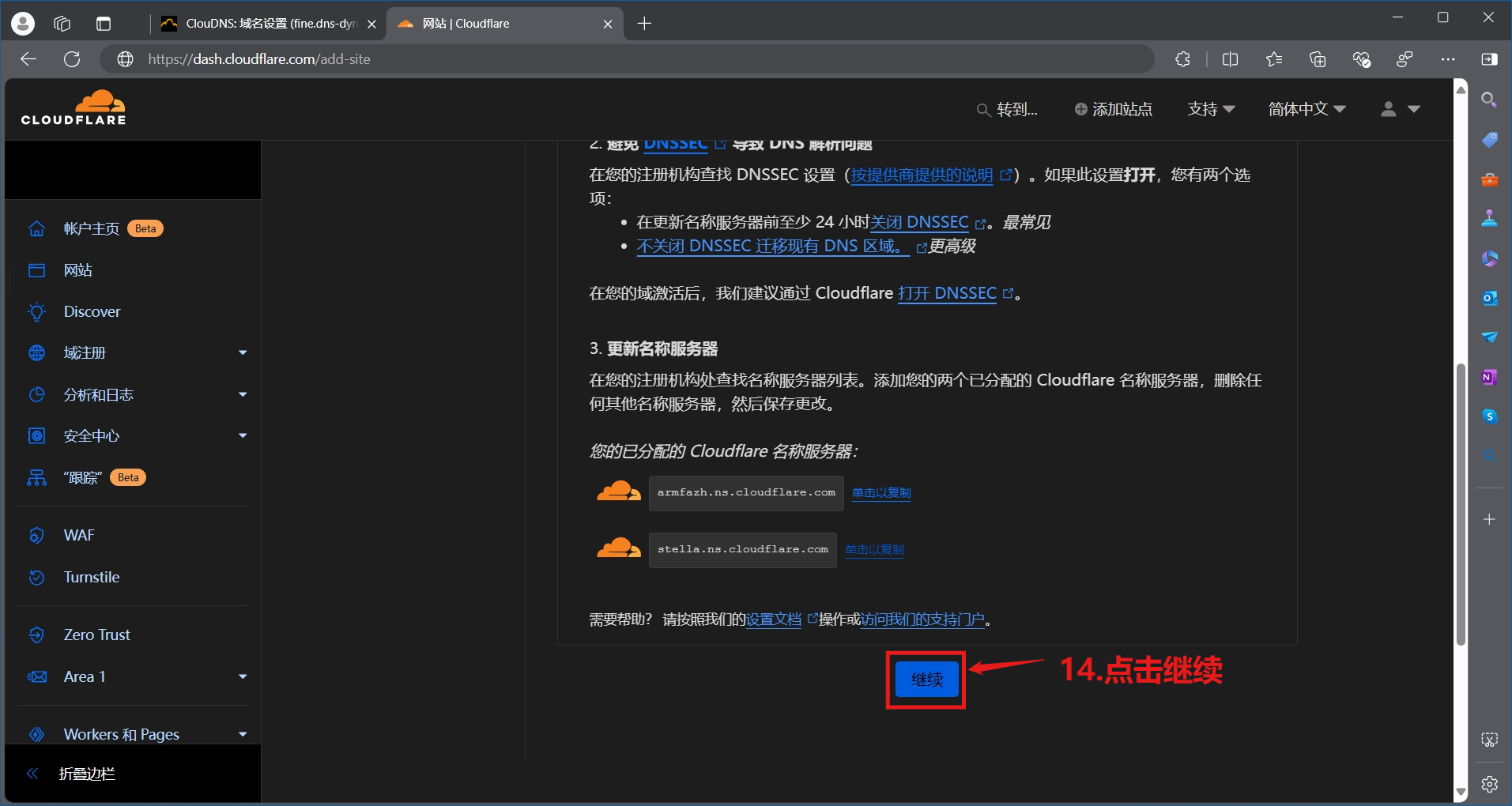Click the sidebar screenshot icon
Image resolution: width=1512 pixels, height=806 pixels.
coord(1489,740)
